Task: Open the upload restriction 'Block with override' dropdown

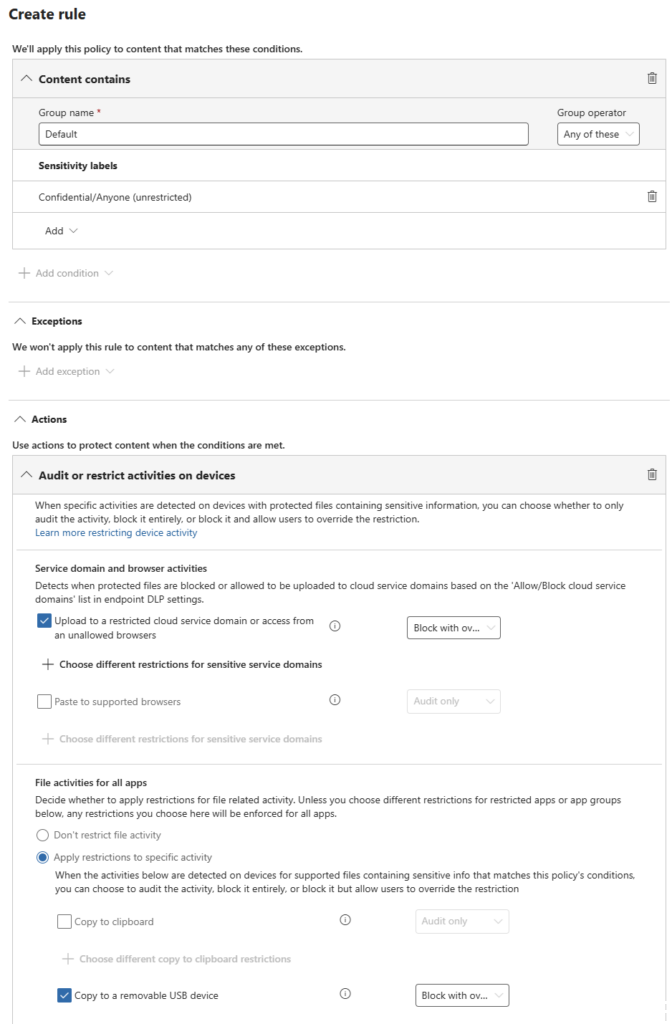Action: coord(453,628)
